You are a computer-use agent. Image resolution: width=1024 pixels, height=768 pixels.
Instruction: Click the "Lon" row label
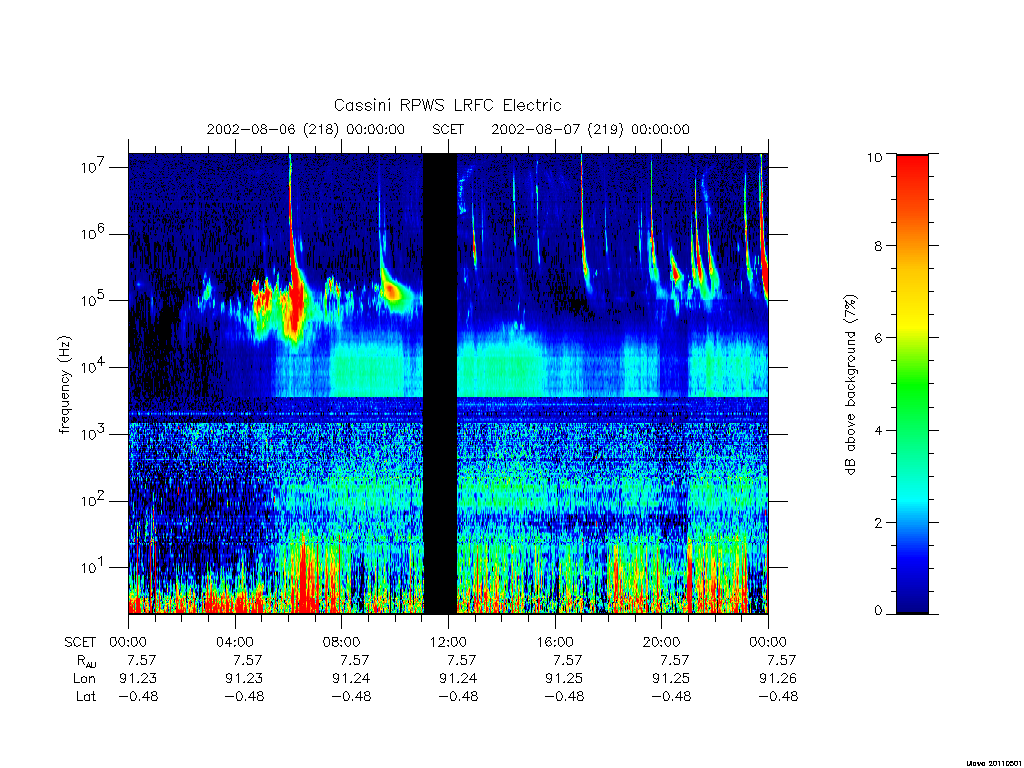pos(84,679)
